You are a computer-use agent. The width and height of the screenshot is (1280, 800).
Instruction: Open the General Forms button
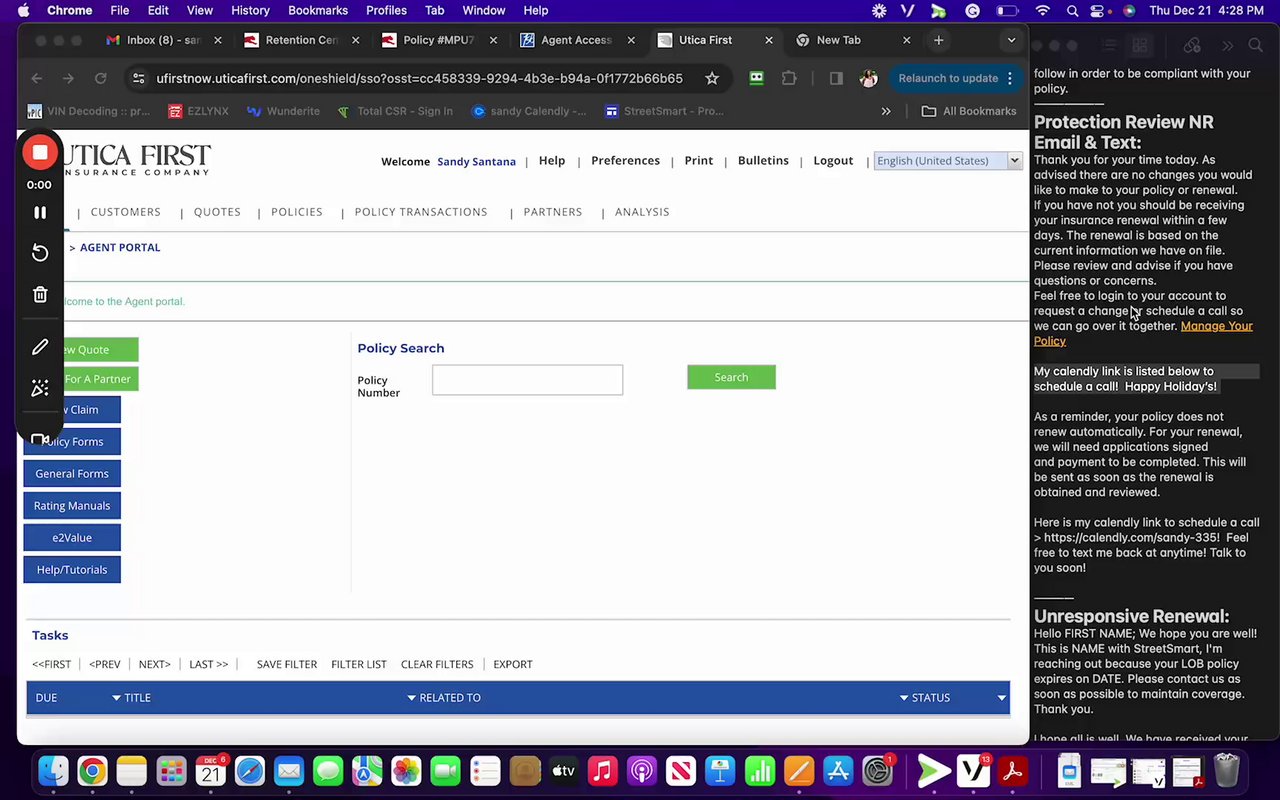click(72, 473)
